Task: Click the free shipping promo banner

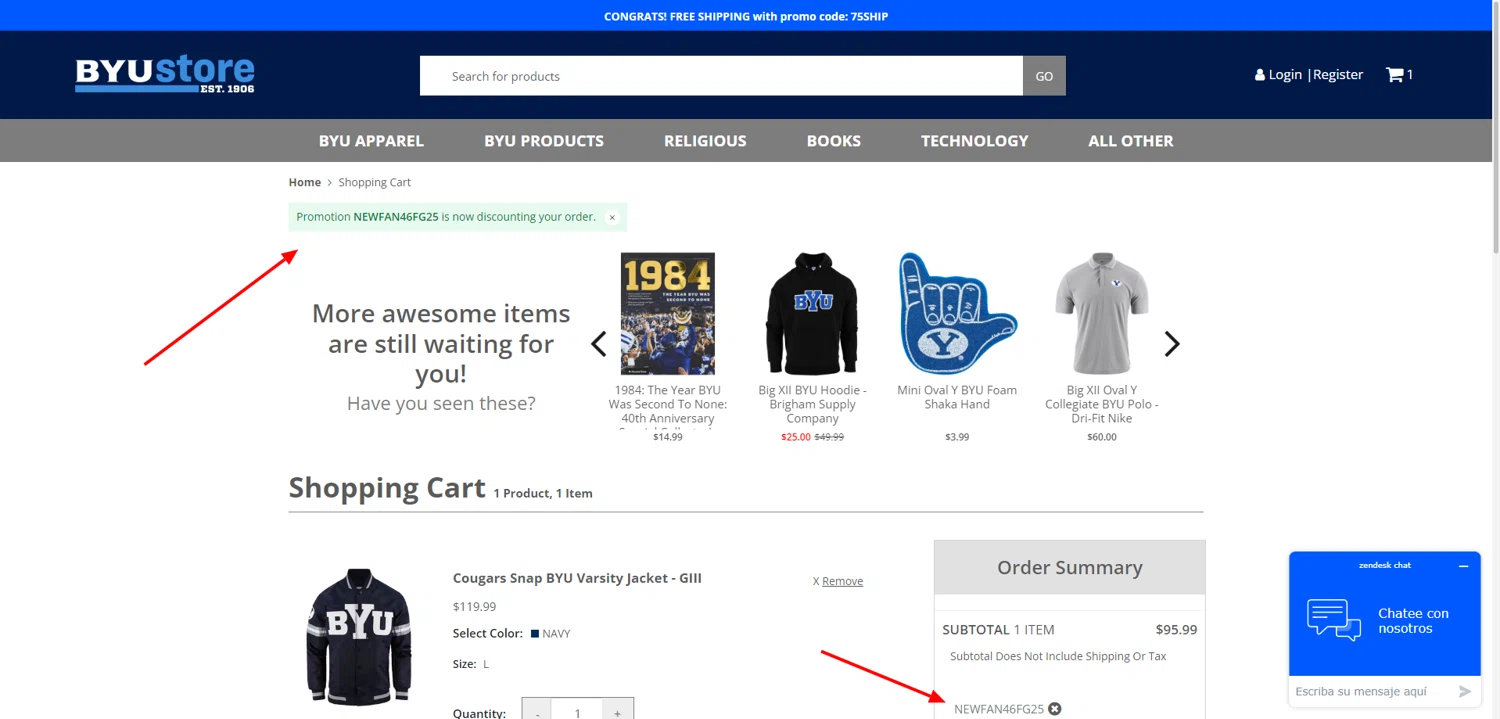Action: point(746,16)
